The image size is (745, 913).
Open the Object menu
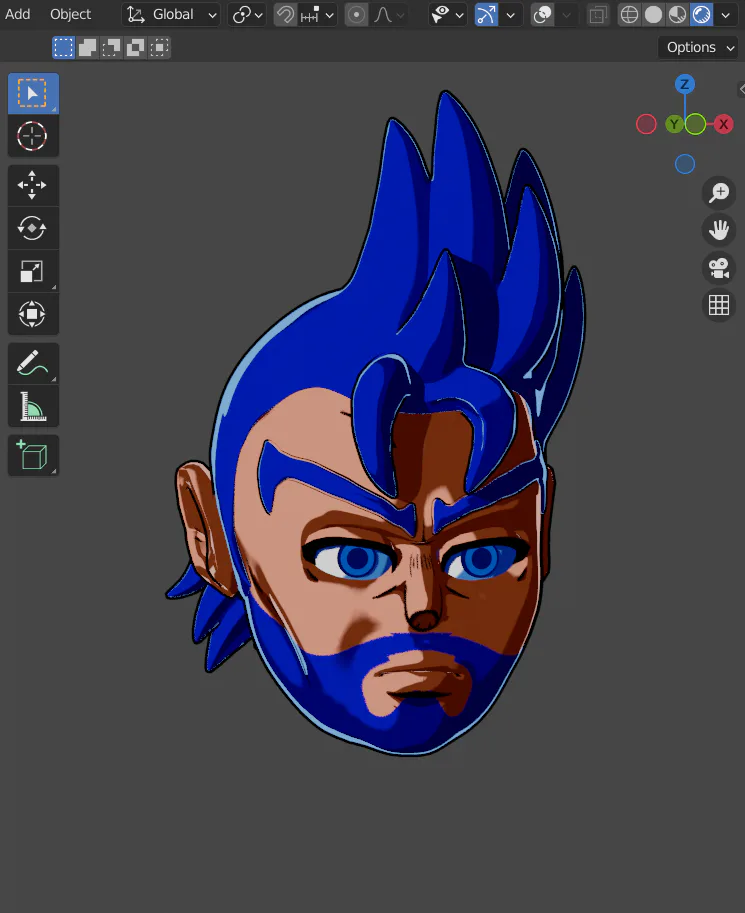click(70, 14)
